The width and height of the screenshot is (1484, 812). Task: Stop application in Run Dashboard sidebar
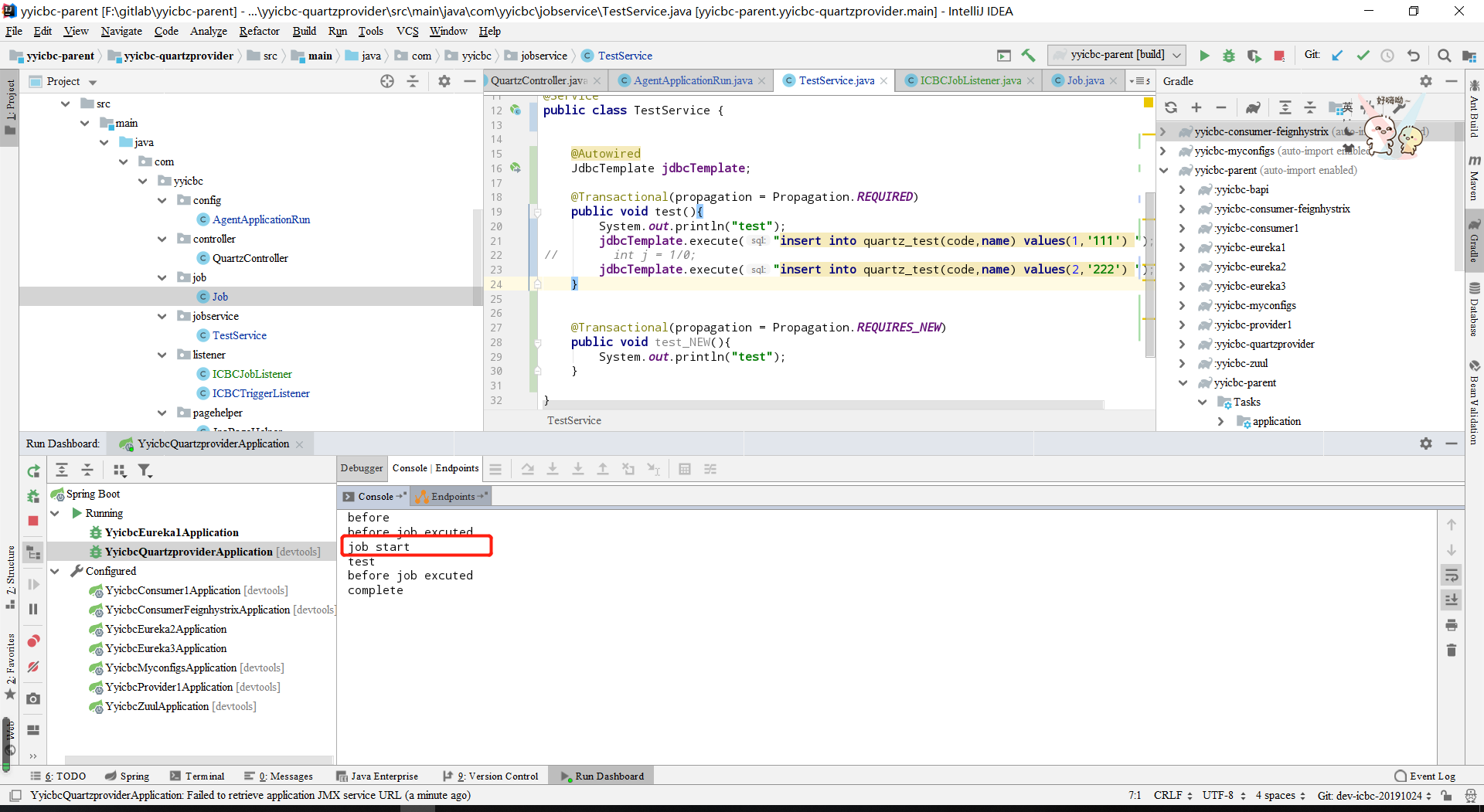click(x=33, y=521)
